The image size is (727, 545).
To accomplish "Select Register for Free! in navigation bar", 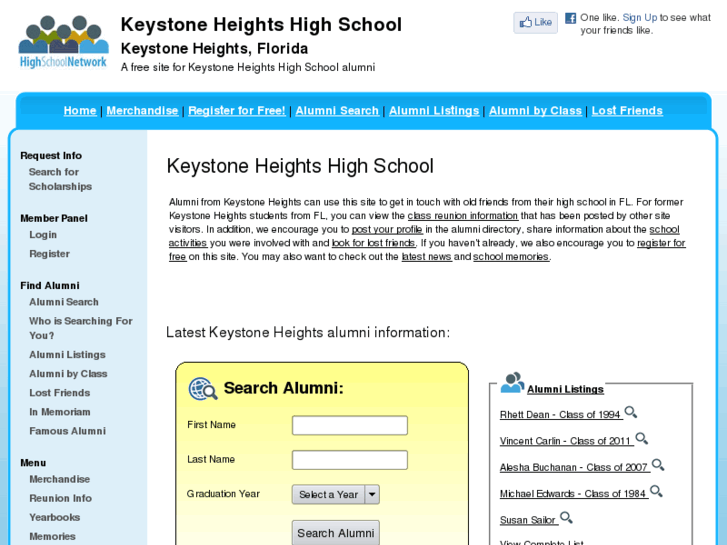I will 236,111.
